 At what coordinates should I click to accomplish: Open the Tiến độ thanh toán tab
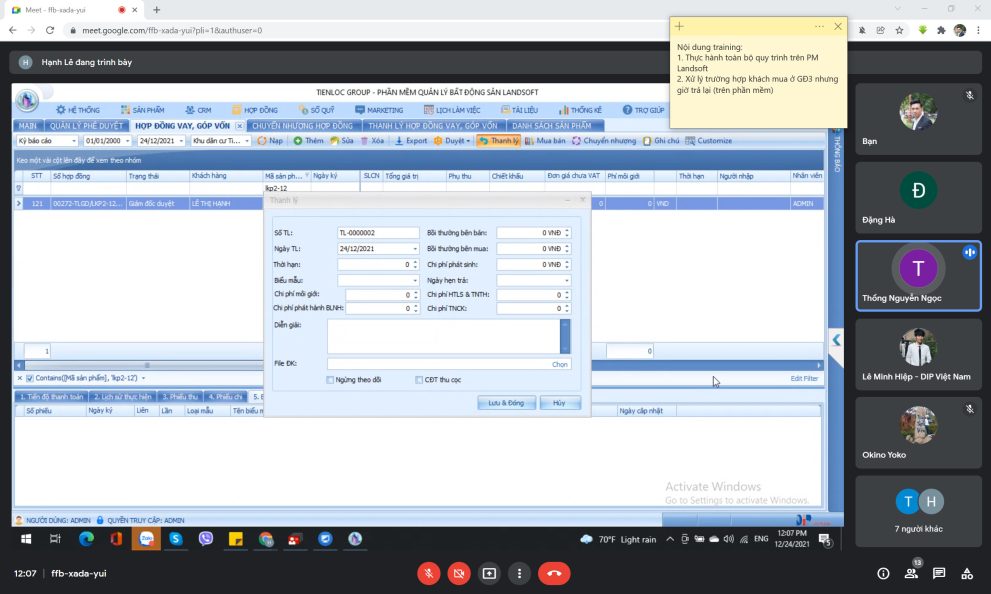51,397
